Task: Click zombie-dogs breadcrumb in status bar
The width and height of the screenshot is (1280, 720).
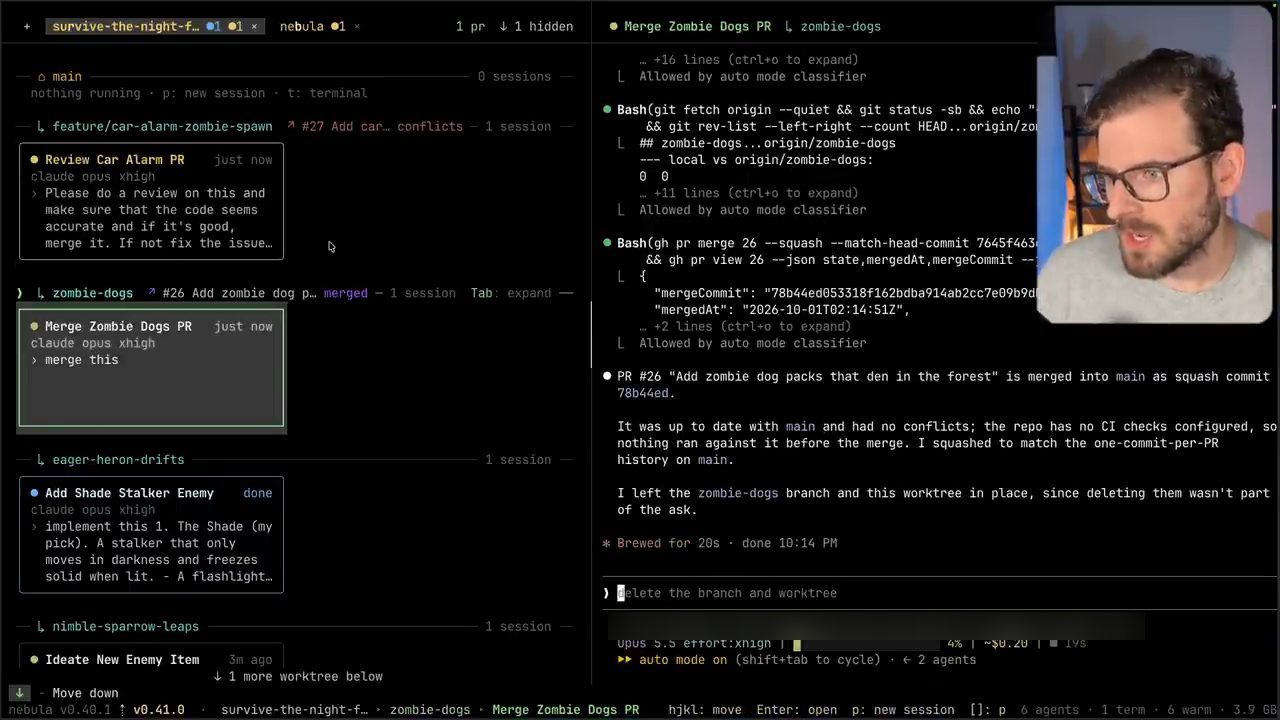Action: tap(430, 710)
